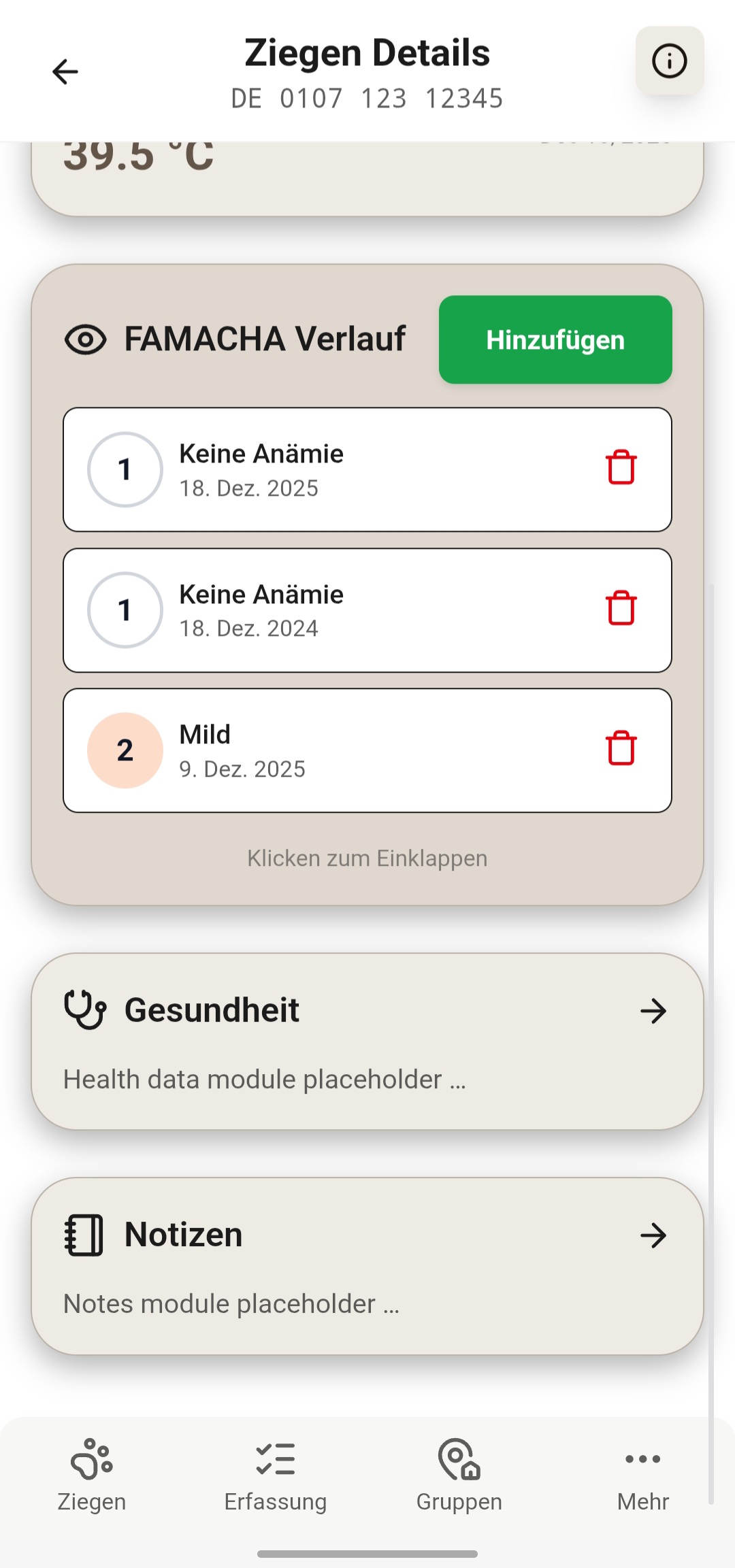Image resolution: width=735 pixels, height=1568 pixels.
Task: Delete the 18. Dez. 2025 FAMACHA entry
Action: click(x=621, y=468)
